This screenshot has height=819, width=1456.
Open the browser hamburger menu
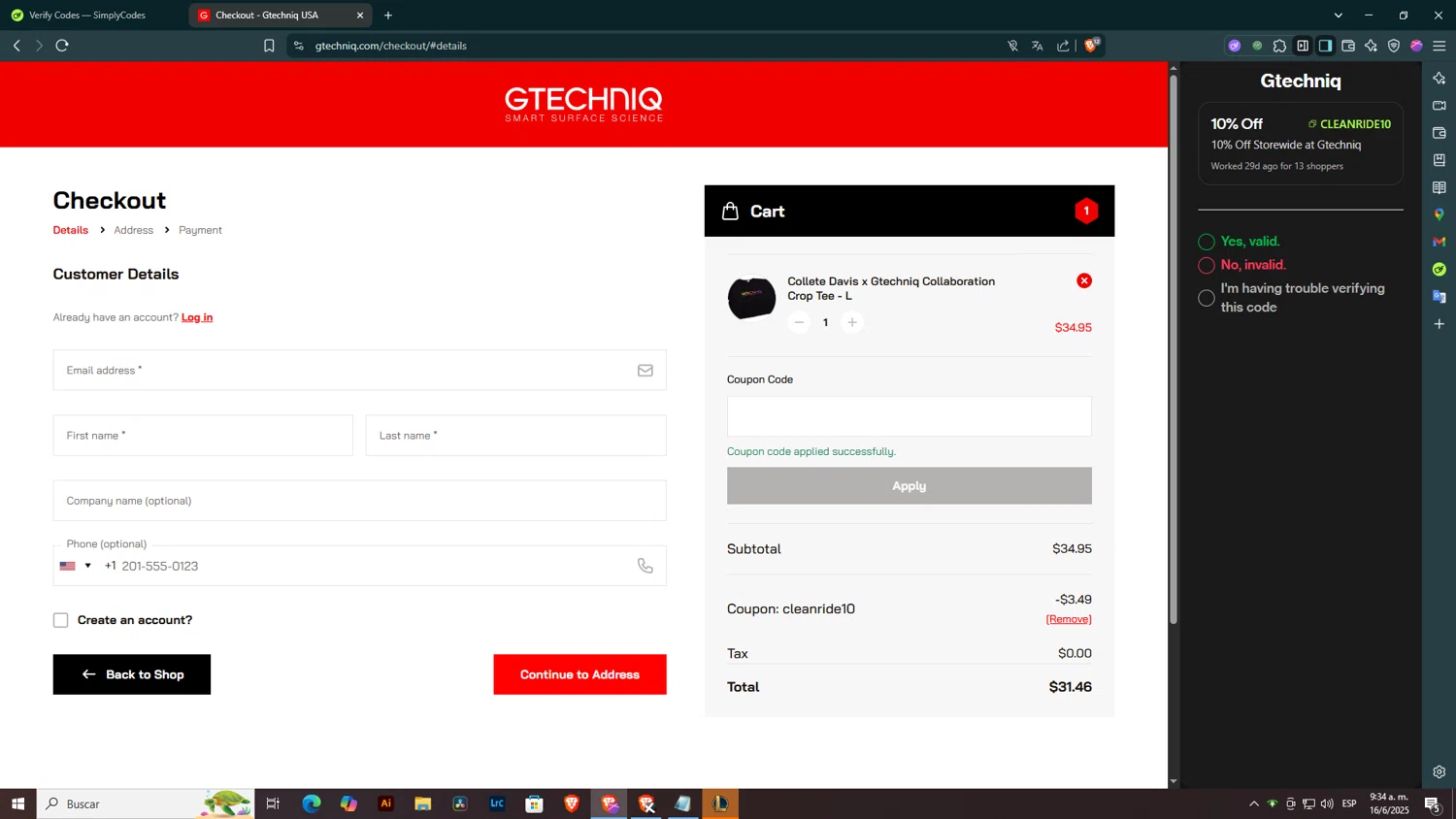click(1439, 46)
